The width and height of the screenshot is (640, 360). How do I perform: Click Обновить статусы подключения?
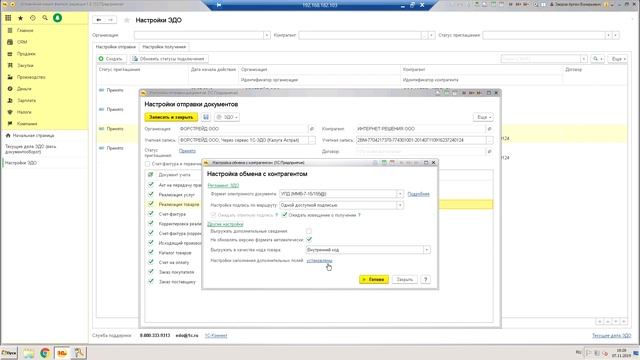[169, 59]
